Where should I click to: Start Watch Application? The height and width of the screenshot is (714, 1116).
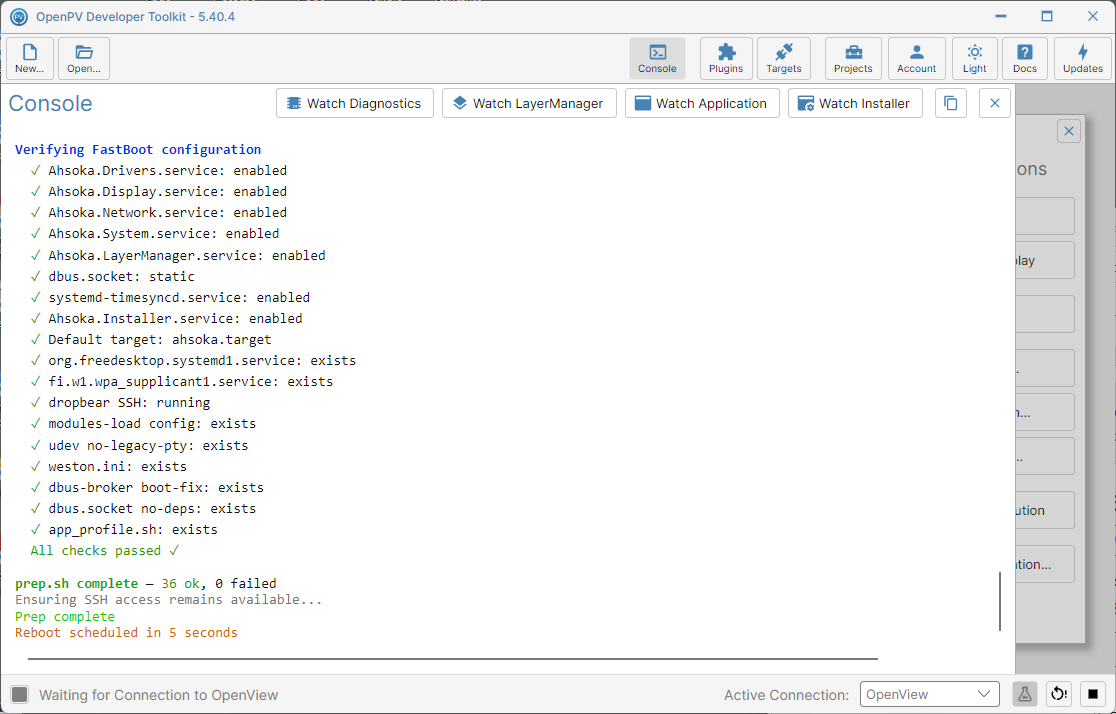[702, 103]
